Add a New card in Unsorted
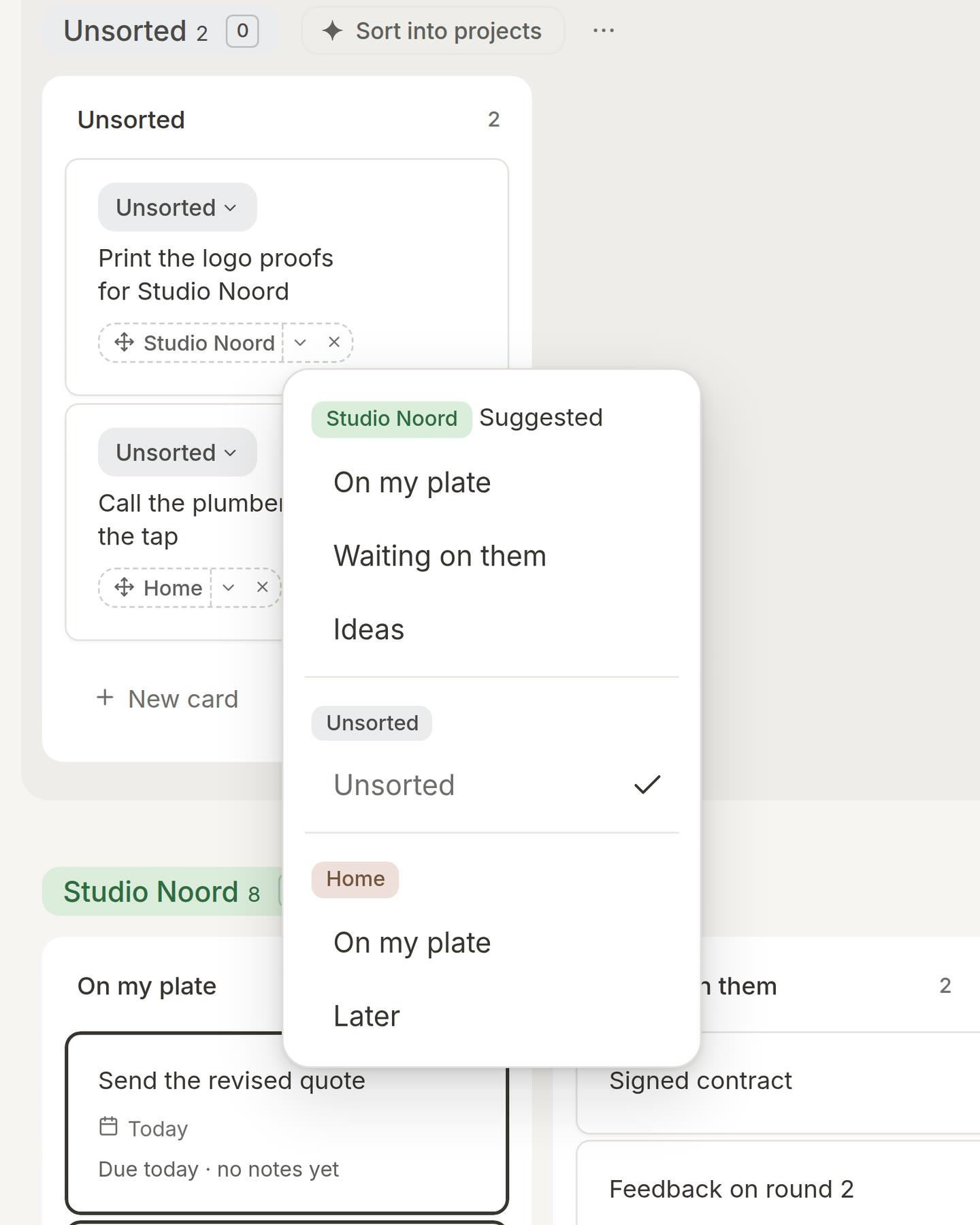The image size is (980, 1225). click(167, 699)
